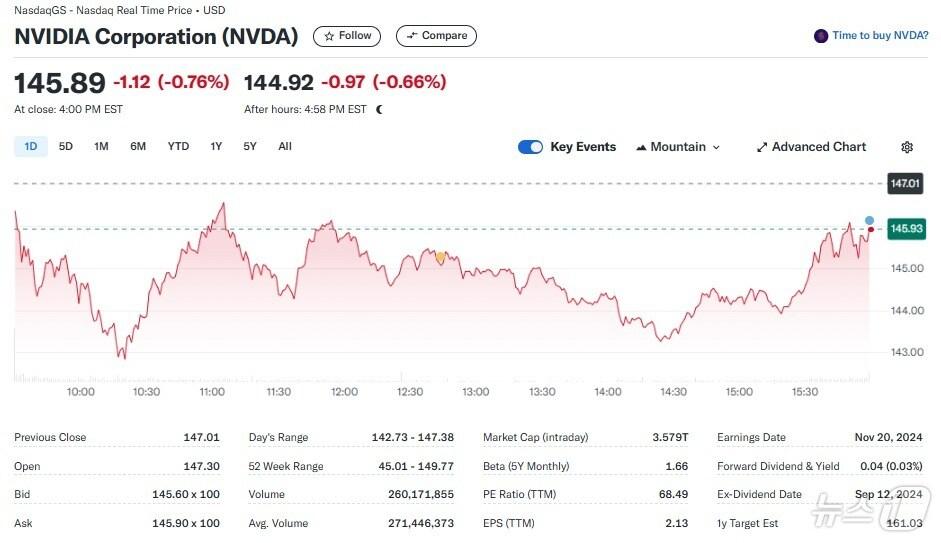Toggle the Key Events switch
Image resolution: width=941 pixels, height=543 pixels.
(530, 147)
